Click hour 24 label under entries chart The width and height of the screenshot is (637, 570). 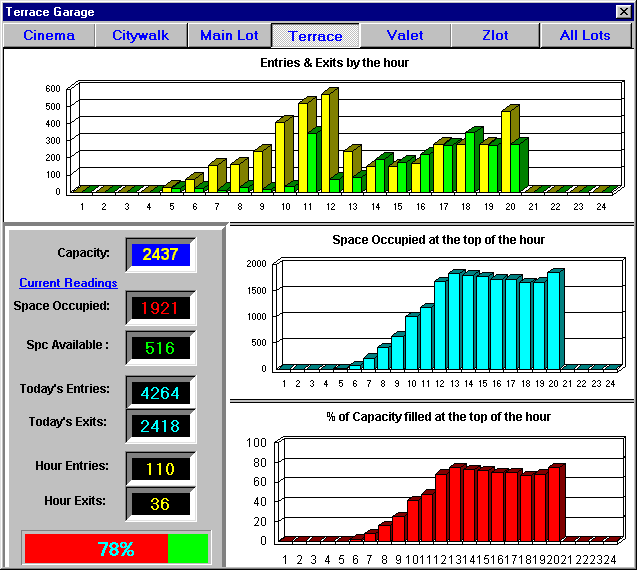601,207
